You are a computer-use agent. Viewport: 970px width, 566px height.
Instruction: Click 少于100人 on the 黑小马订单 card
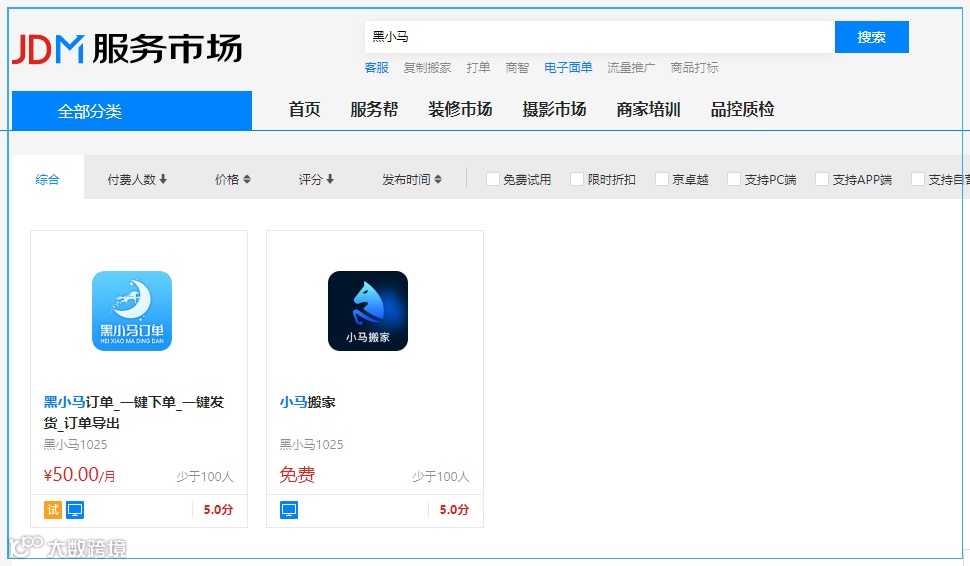(x=205, y=477)
